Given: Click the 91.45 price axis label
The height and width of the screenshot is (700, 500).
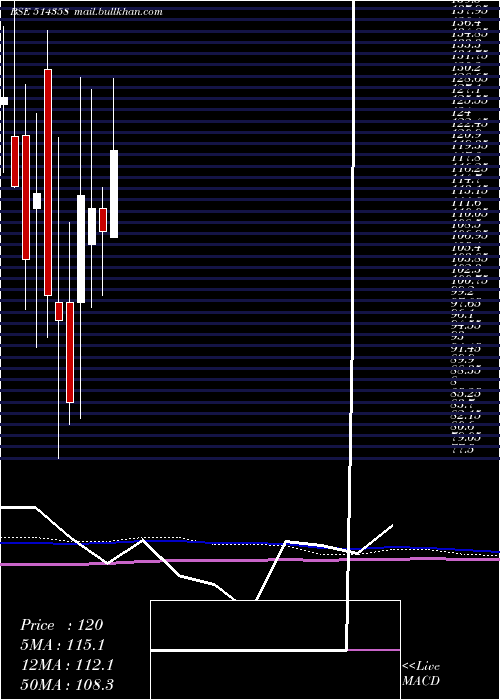Looking at the screenshot, I should coord(467,349).
